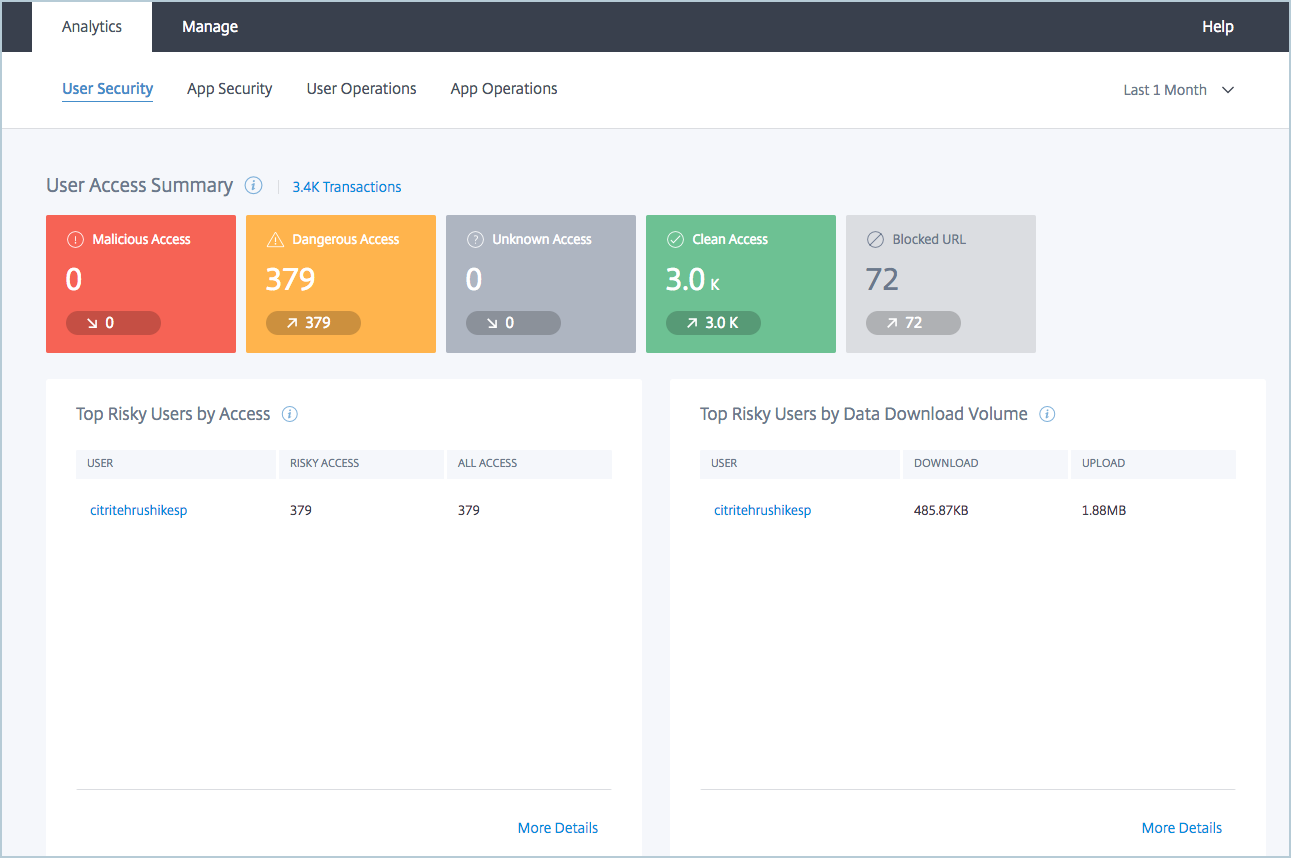Click the Blocked URL prohibited icon

pos(875,240)
